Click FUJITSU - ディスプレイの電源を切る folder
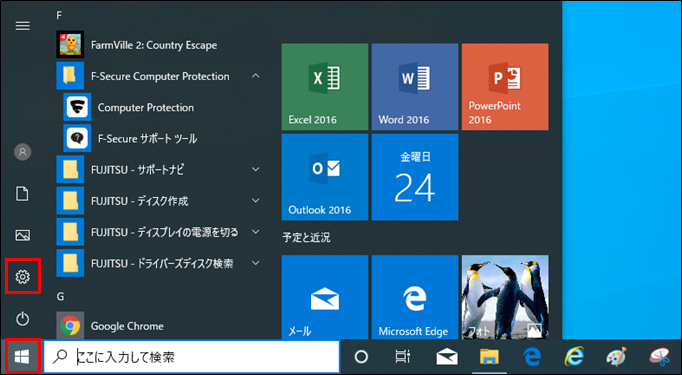Image resolution: width=682 pixels, height=375 pixels. coord(159,232)
